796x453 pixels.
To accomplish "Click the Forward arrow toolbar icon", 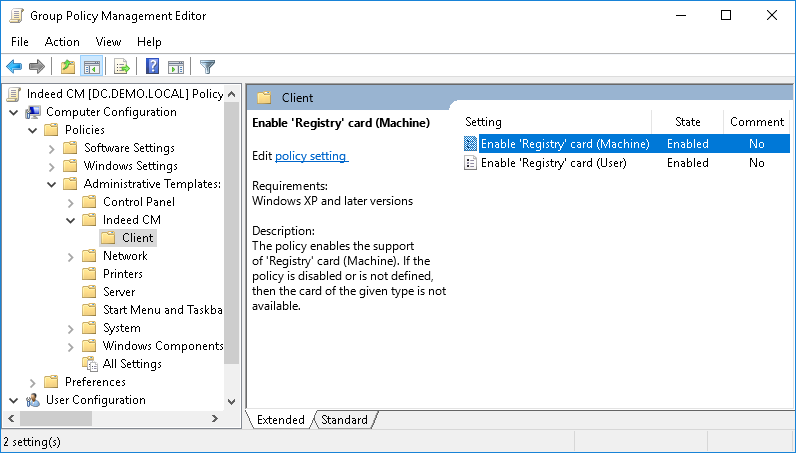I will click(37, 67).
